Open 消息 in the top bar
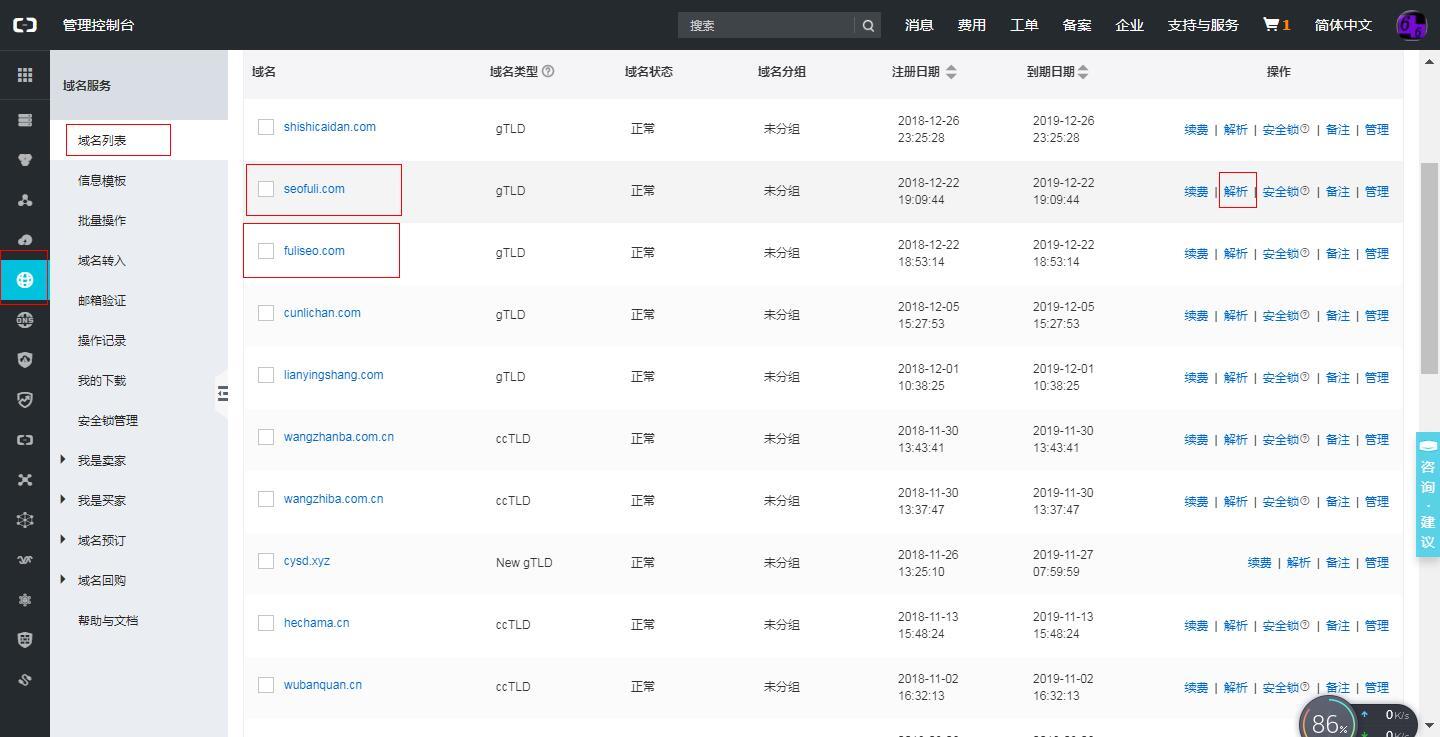1440x737 pixels. [x=919, y=25]
